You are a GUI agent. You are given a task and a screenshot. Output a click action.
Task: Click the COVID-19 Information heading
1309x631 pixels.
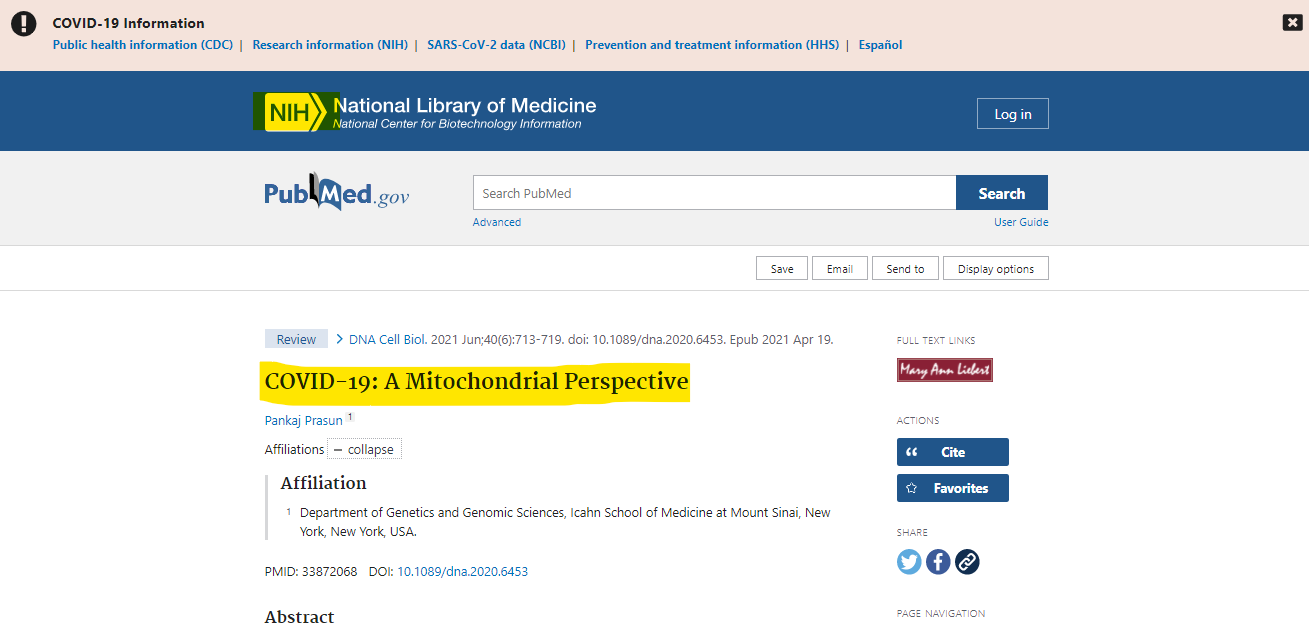point(128,23)
